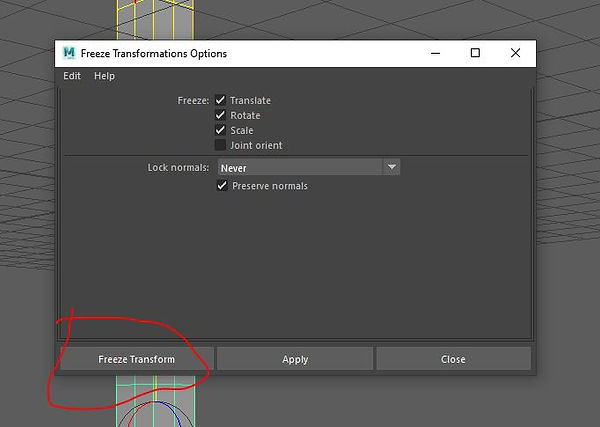The width and height of the screenshot is (600, 427).
Task: Uncheck the Rotate freeze checkbox
Action: [x=220, y=115]
